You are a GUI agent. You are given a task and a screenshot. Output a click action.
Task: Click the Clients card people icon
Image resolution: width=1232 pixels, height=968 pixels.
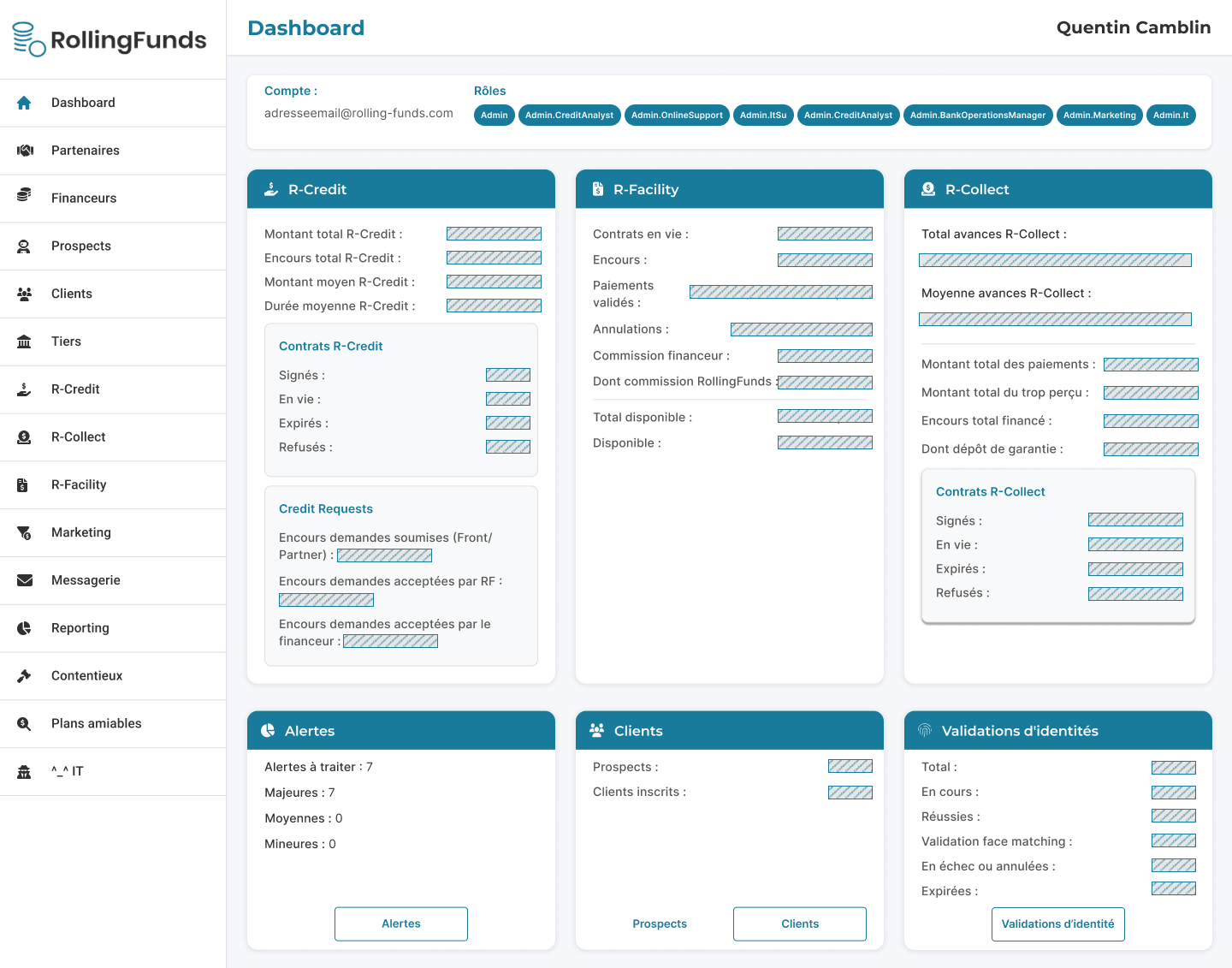(597, 730)
